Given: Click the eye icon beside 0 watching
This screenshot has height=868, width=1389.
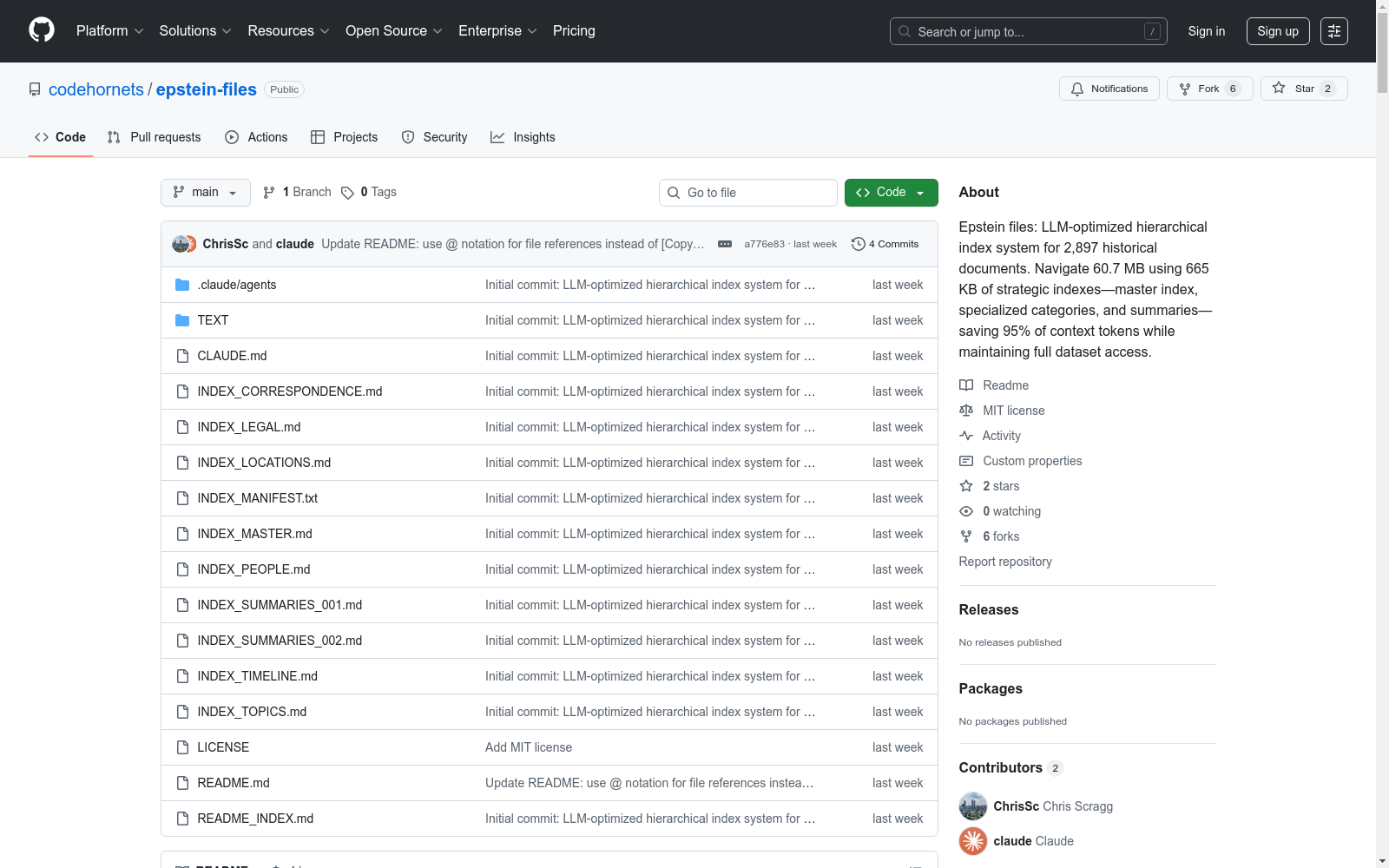Looking at the screenshot, I should 966,511.
